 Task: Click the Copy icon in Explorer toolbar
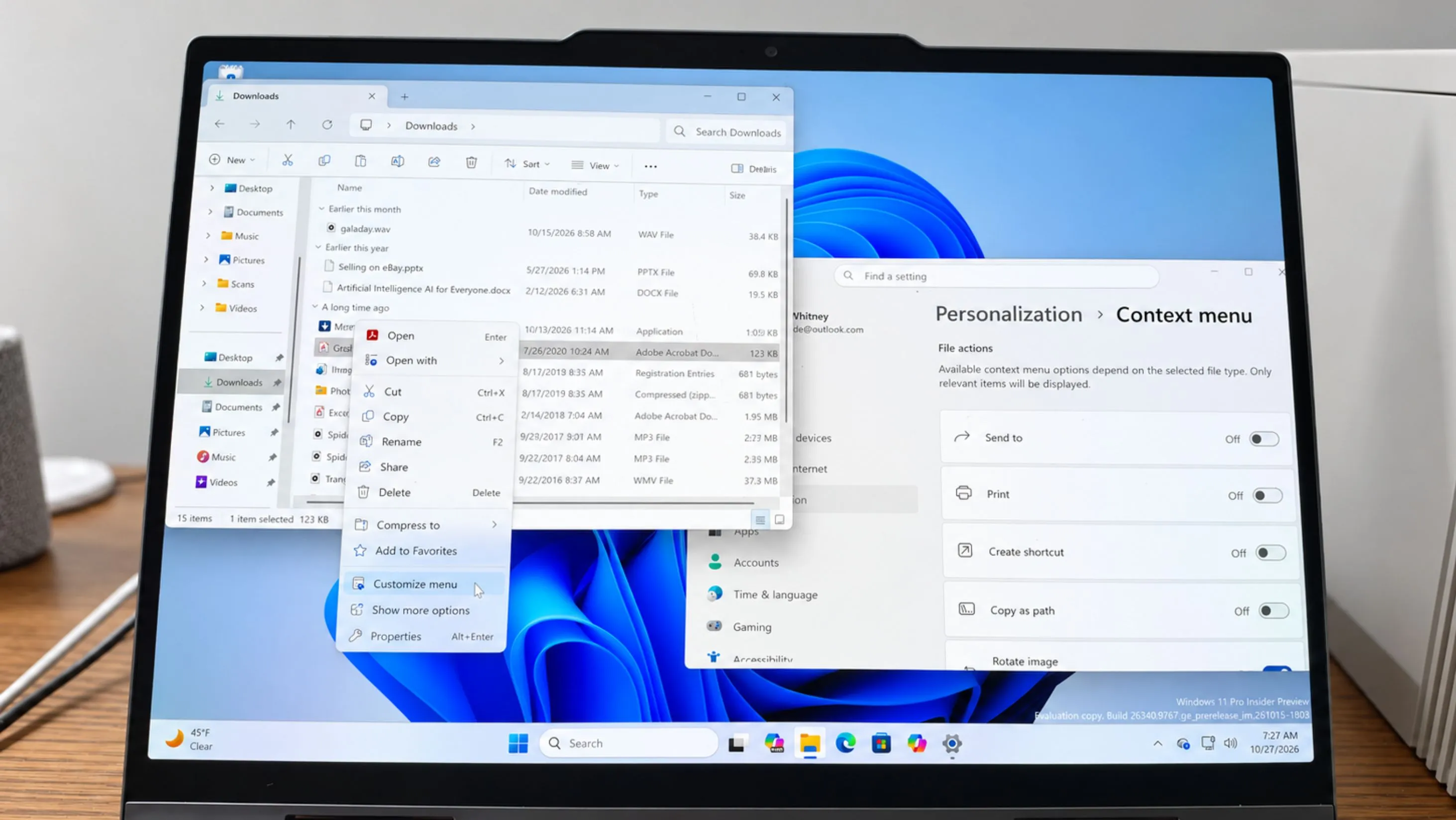coord(324,161)
